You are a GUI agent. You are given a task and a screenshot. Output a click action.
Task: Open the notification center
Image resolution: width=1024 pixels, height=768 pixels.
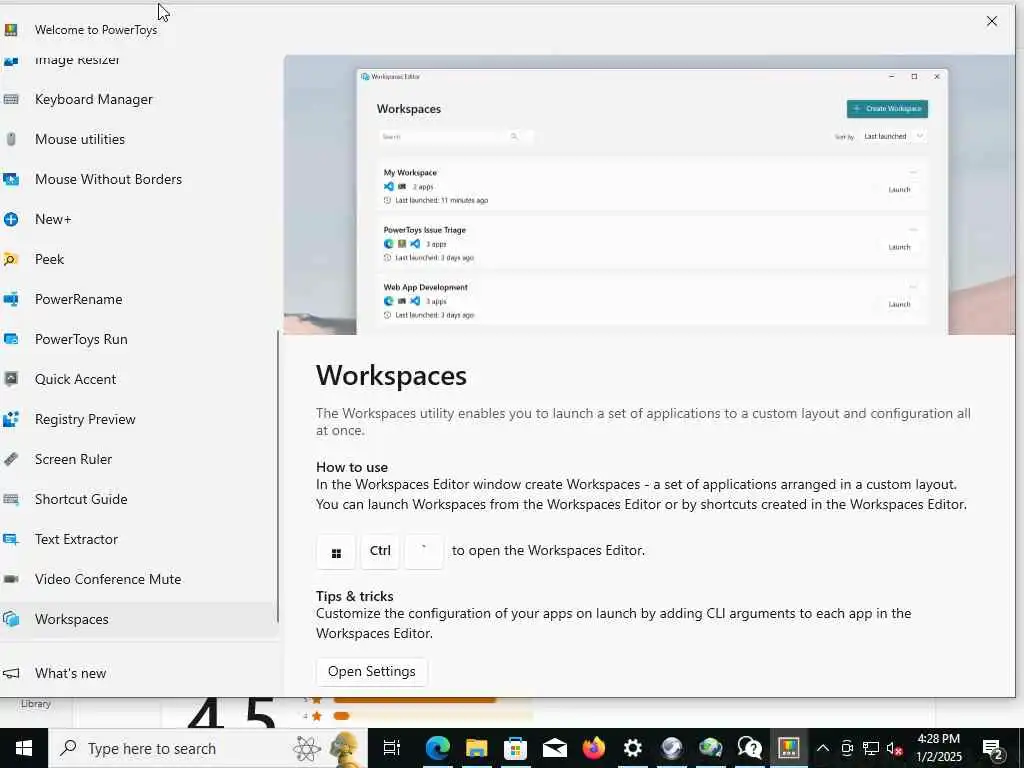[993, 749]
